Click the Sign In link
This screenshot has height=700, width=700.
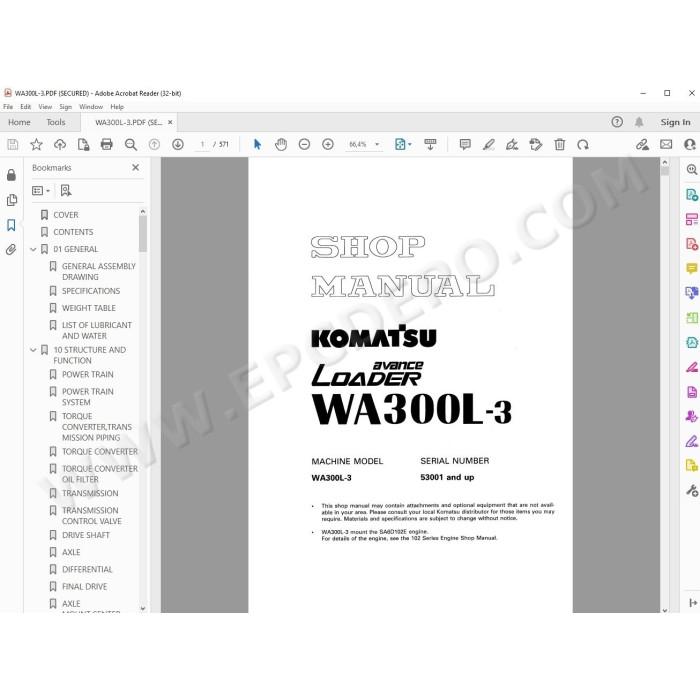675,122
